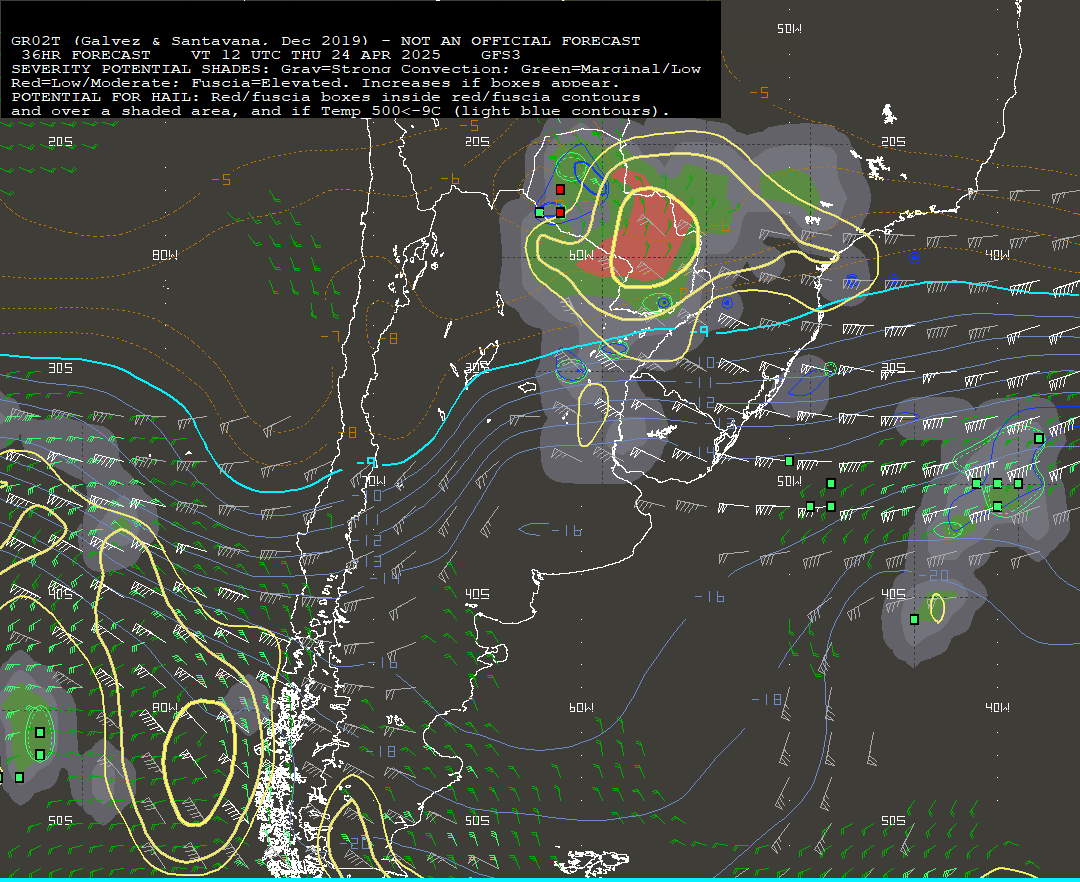
Task: Click the '-18' label in the South Atlantic
Action: pos(767,700)
